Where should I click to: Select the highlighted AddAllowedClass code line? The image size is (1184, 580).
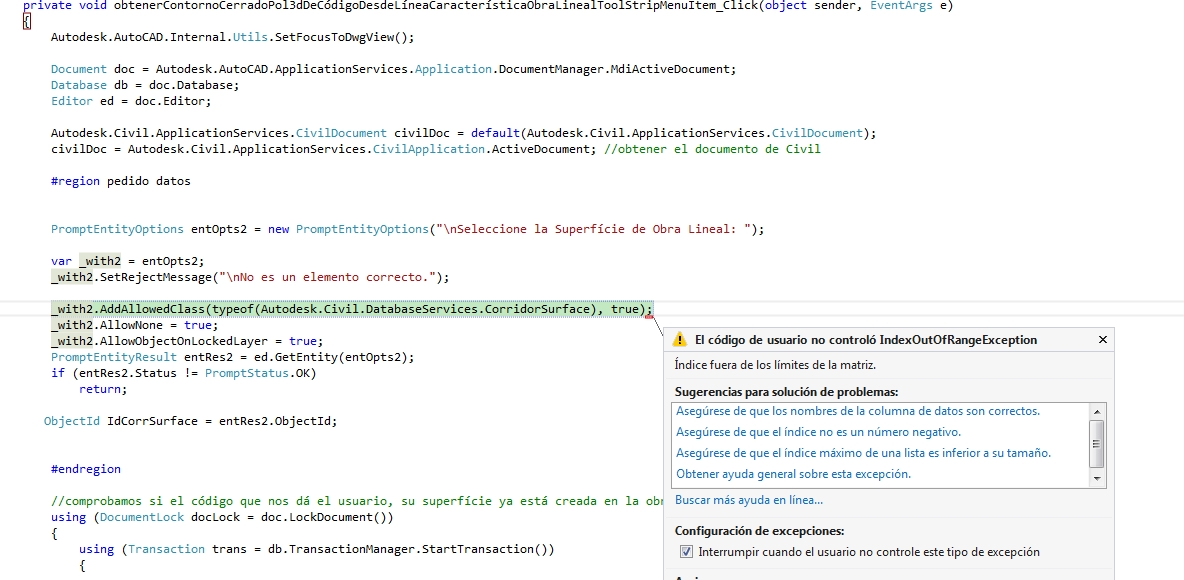click(350, 309)
